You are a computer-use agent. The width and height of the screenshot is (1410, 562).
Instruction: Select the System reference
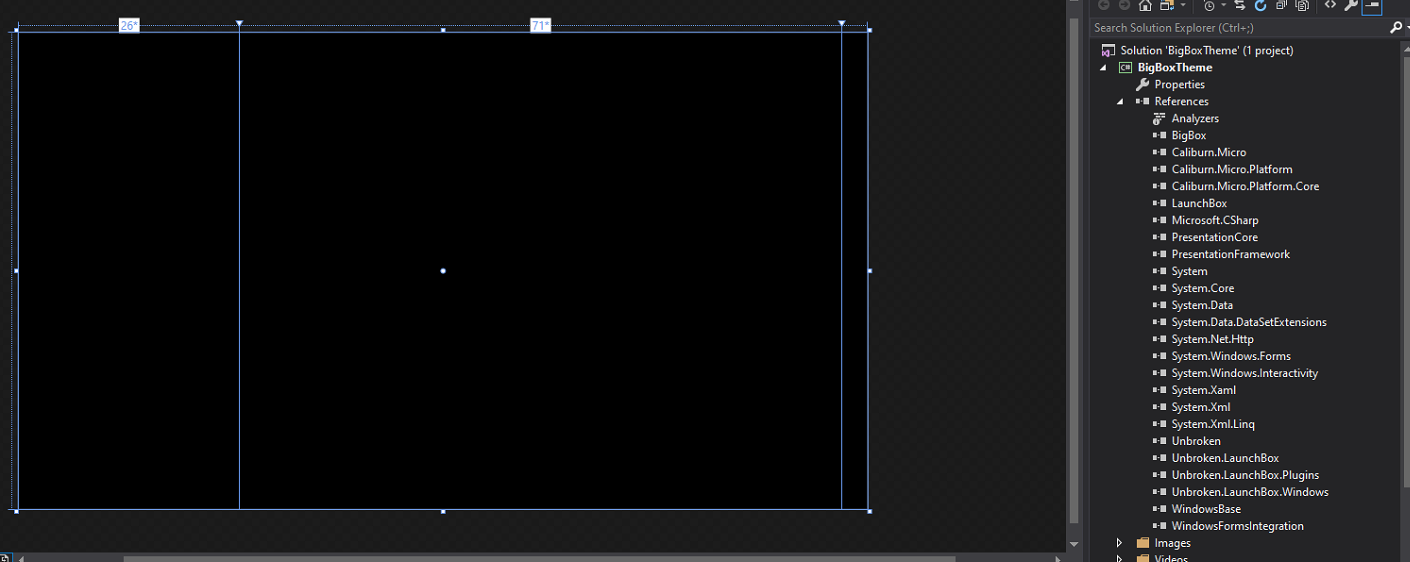click(x=1189, y=272)
